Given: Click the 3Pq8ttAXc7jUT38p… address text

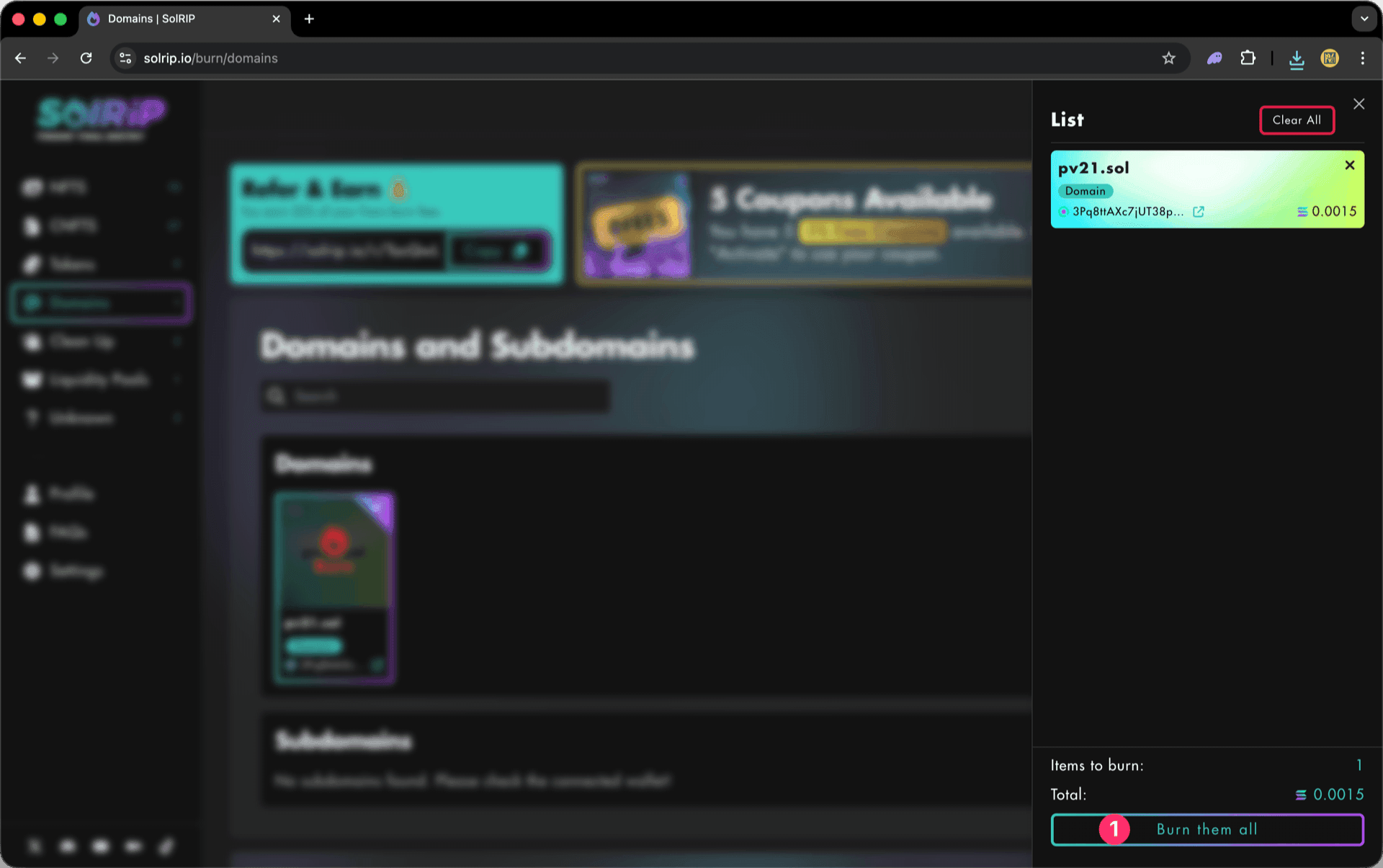Looking at the screenshot, I should [1128, 212].
